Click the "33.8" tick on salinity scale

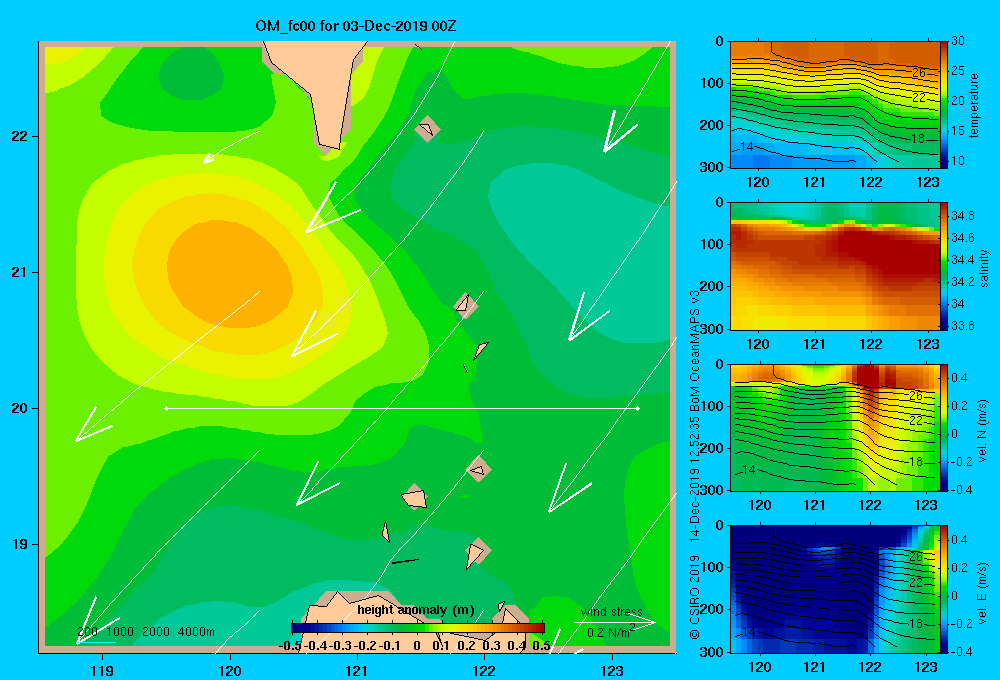962,326
